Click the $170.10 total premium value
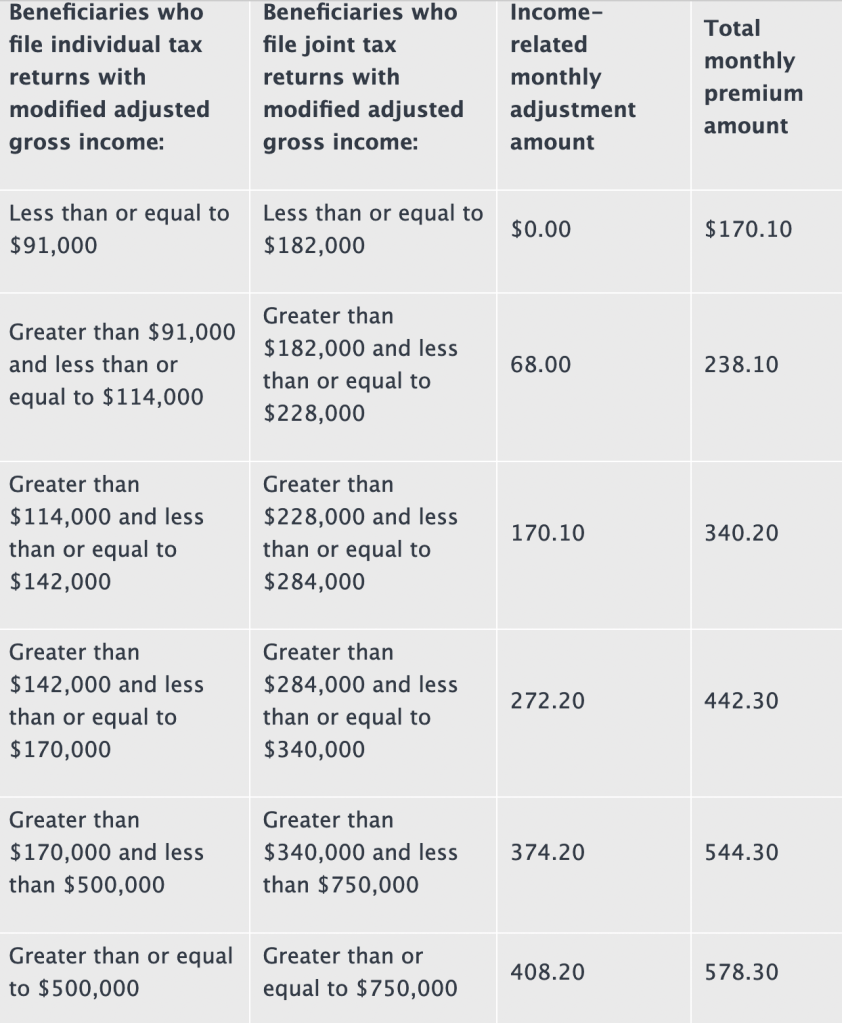Image resolution: width=842 pixels, height=1023 pixels. tap(748, 230)
